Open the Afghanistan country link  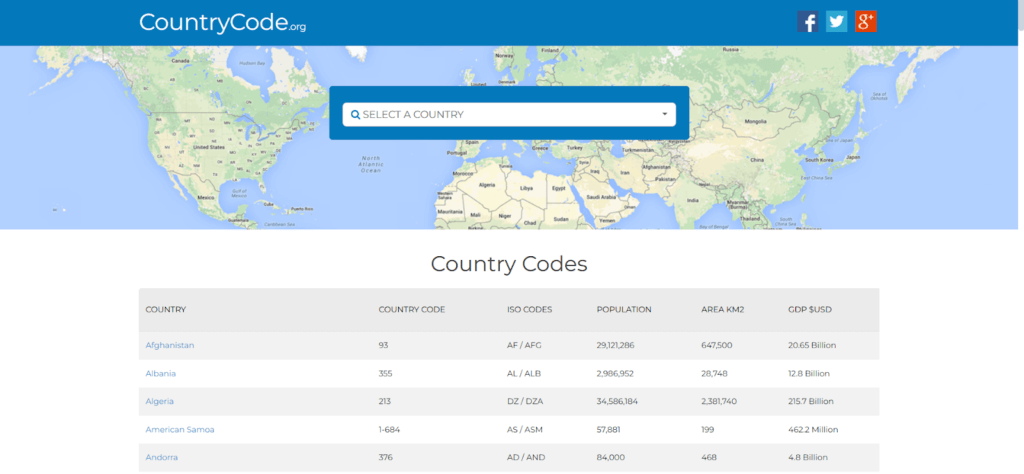point(170,345)
